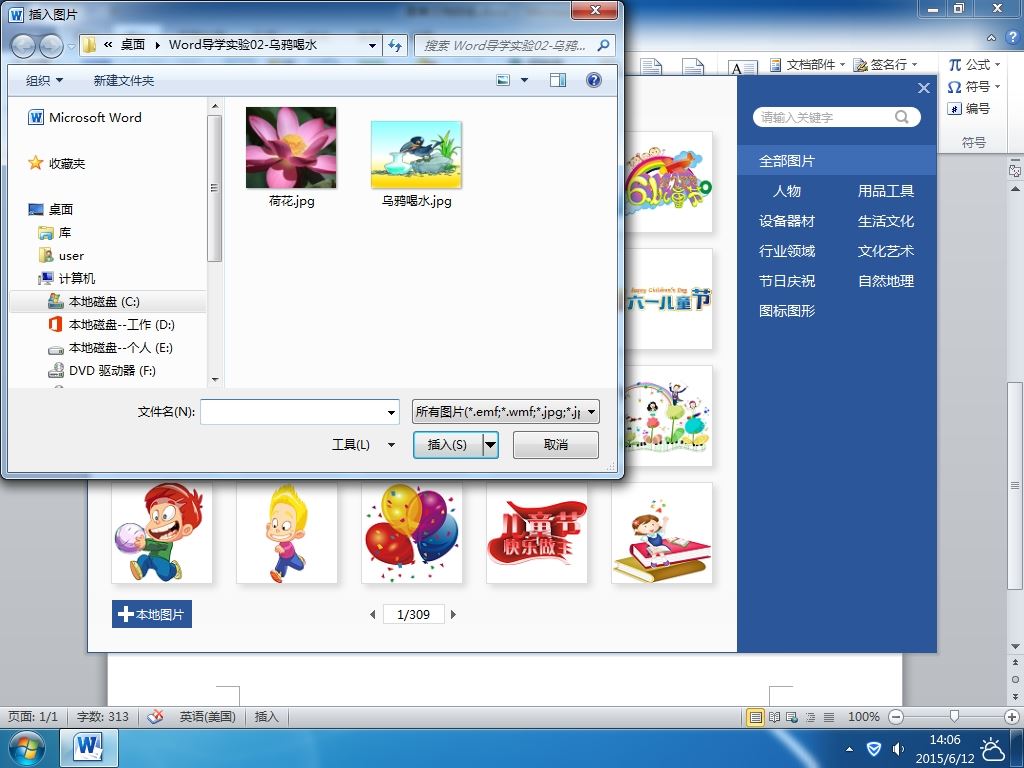This screenshot has height=768, width=1024.
Task: Go to next clipart page arrow
Action: click(453, 615)
